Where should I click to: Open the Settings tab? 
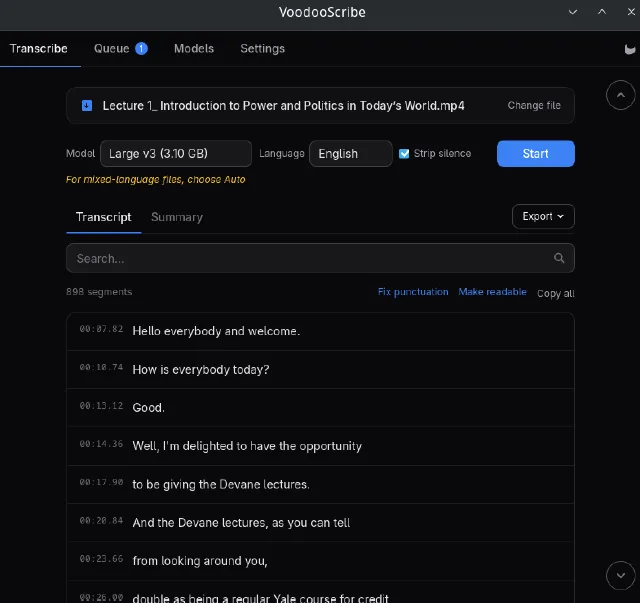click(x=262, y=49)
